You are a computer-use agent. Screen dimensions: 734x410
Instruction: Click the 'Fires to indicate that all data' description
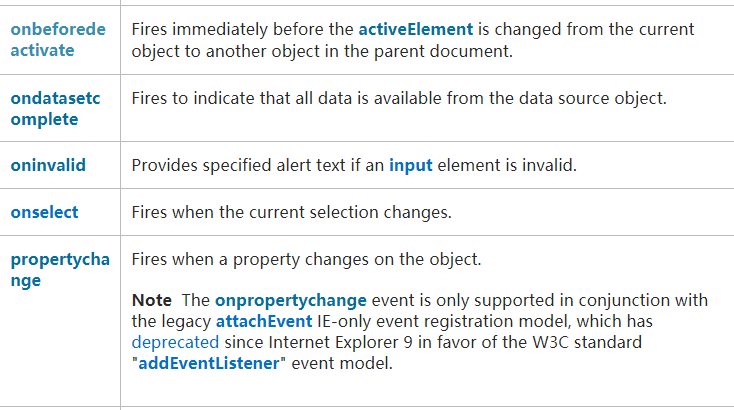[x=399, y=98]
